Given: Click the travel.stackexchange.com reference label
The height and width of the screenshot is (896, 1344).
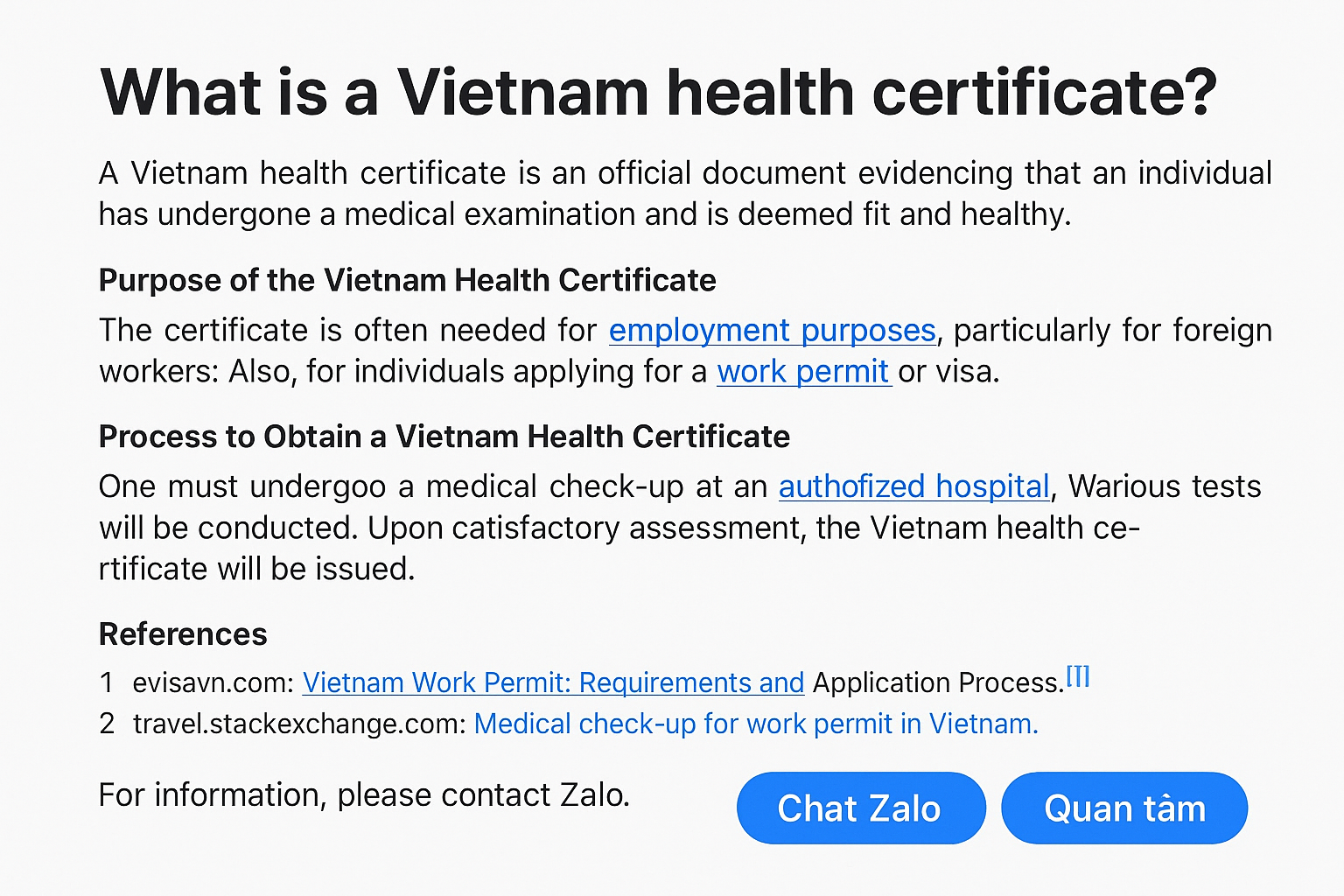Looking at the screenshot, I should [297, 724].
